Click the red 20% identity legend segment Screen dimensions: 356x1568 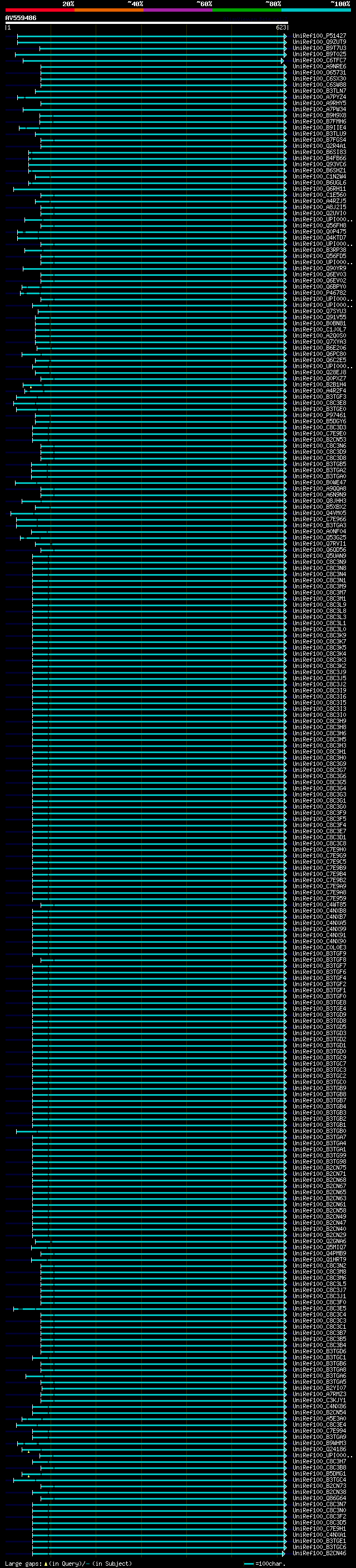tap(39, 10)
